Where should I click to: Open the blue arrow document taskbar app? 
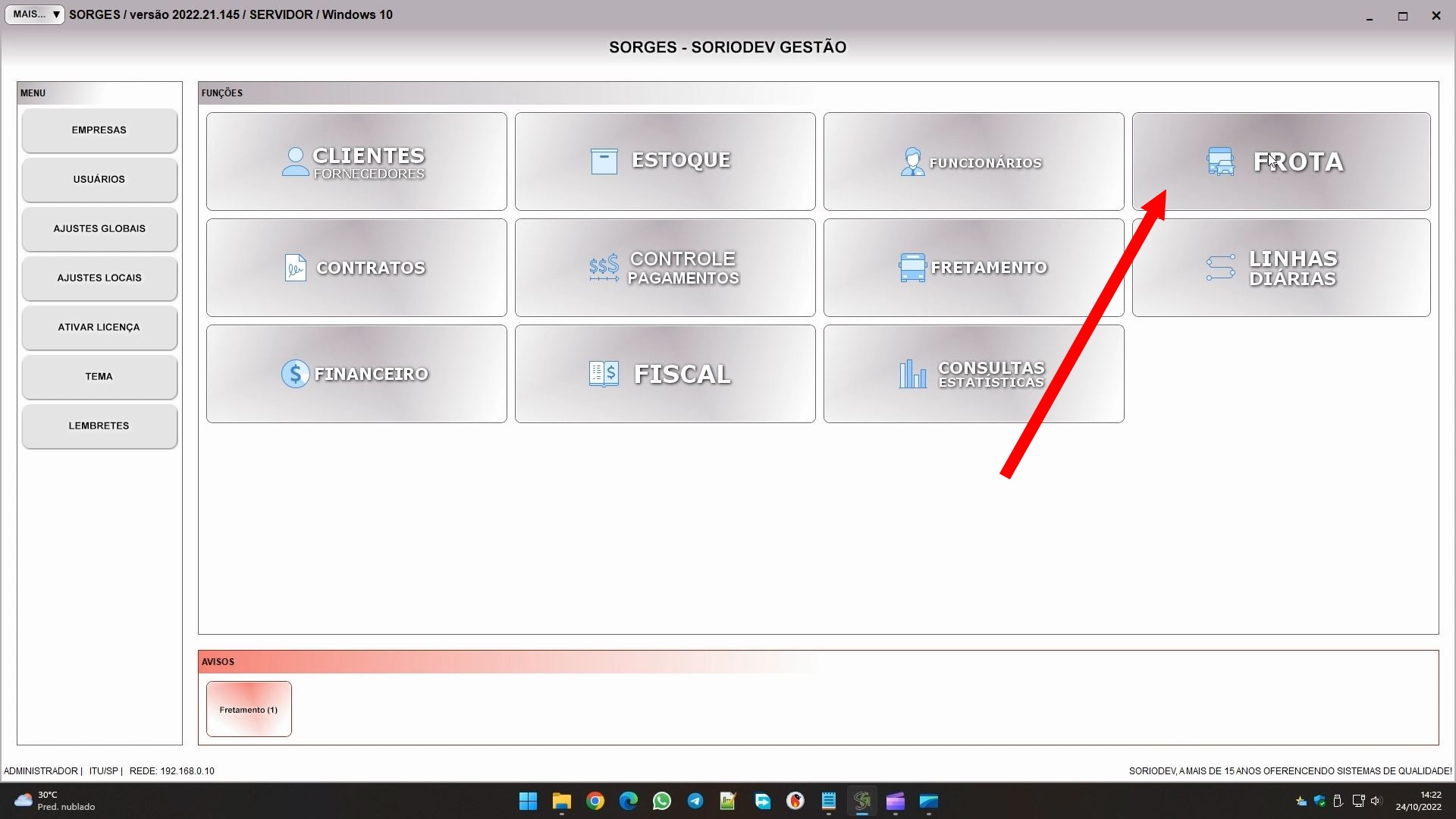tap(762, 801)
